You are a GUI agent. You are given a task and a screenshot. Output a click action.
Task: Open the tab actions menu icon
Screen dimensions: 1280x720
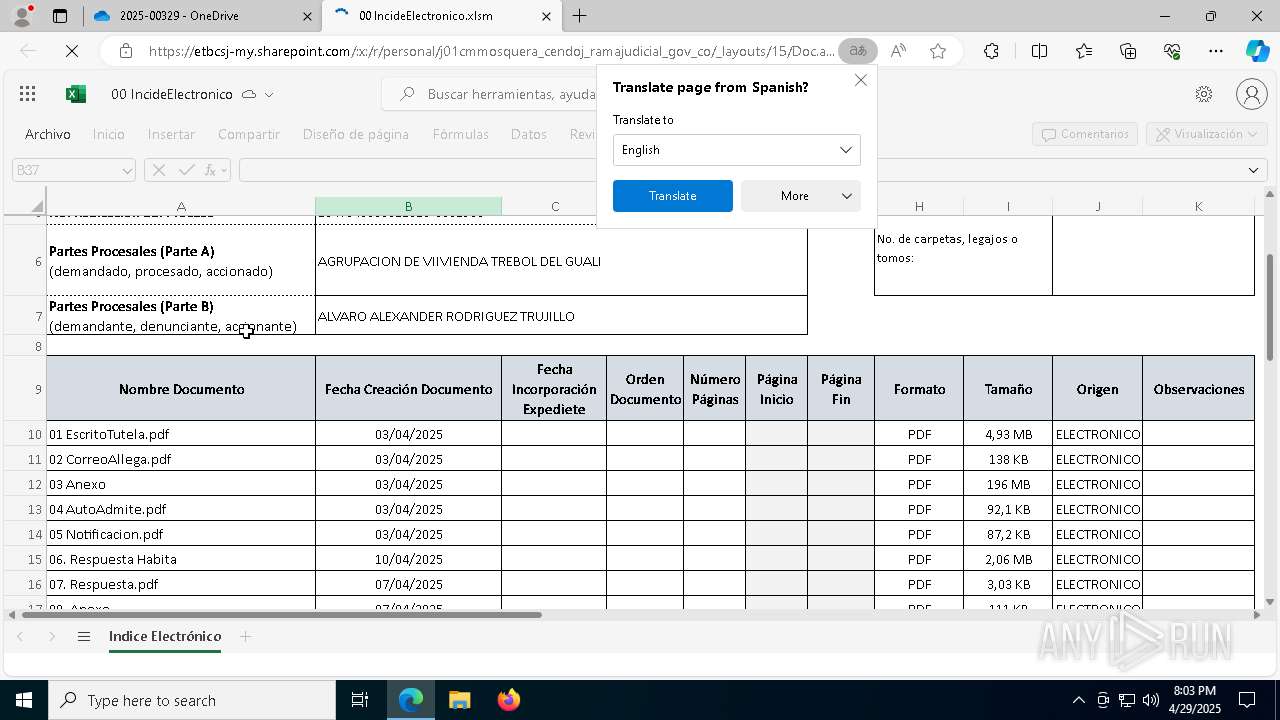click(x=60, y=16)
